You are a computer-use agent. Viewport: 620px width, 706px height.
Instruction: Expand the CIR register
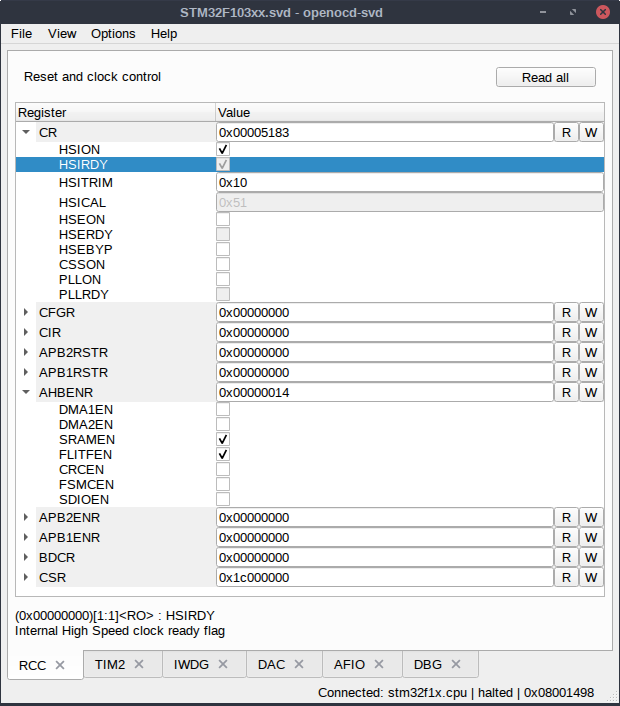coord(26,332)
